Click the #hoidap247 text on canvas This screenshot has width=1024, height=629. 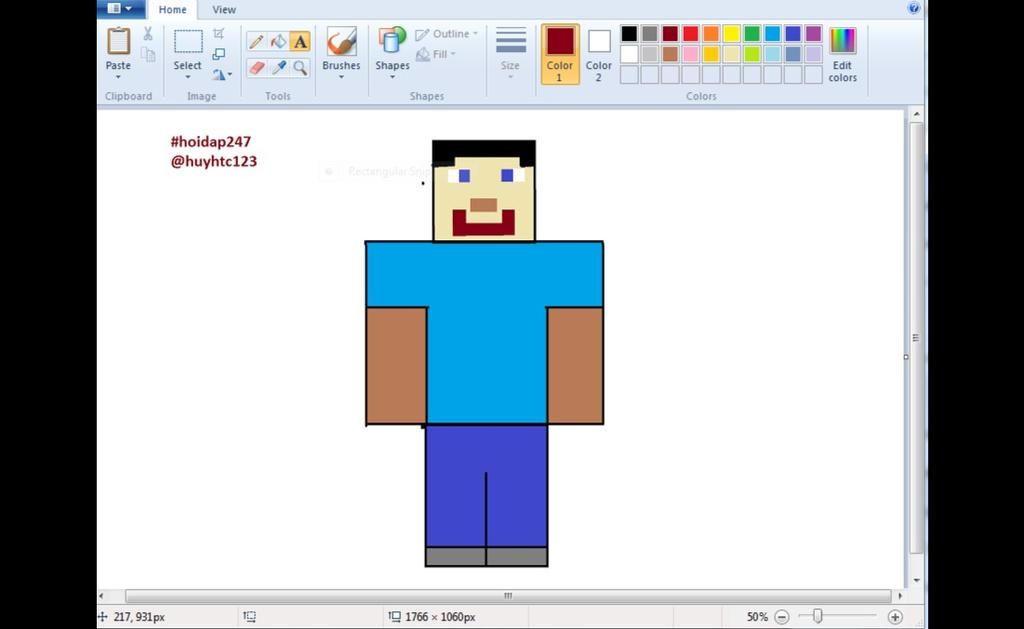(x=211, y=142)
